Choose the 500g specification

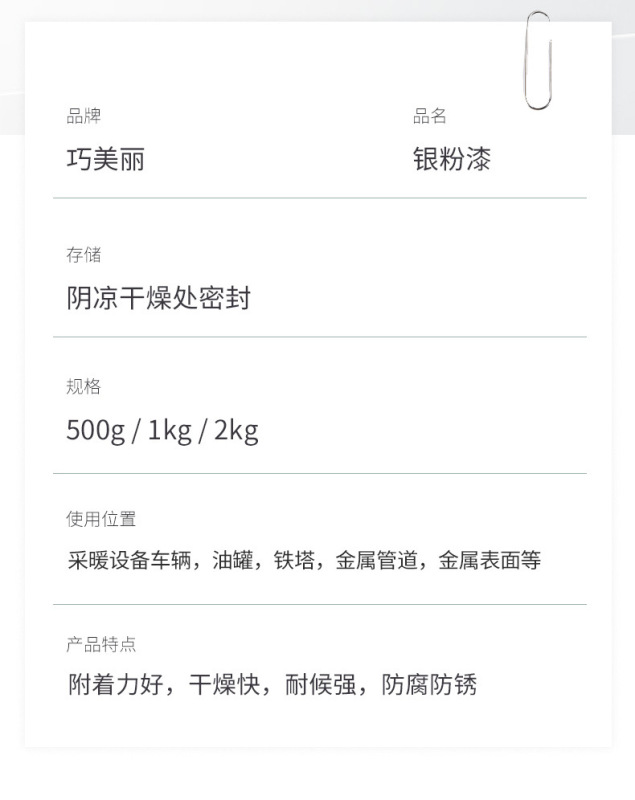pos(95,431)
